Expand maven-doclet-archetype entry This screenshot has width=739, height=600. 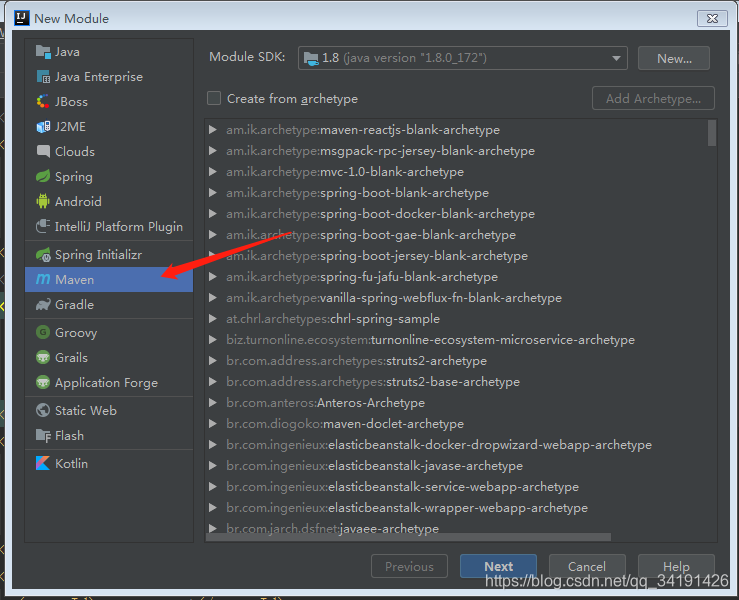pyautogui.click(x=213, y=424)
